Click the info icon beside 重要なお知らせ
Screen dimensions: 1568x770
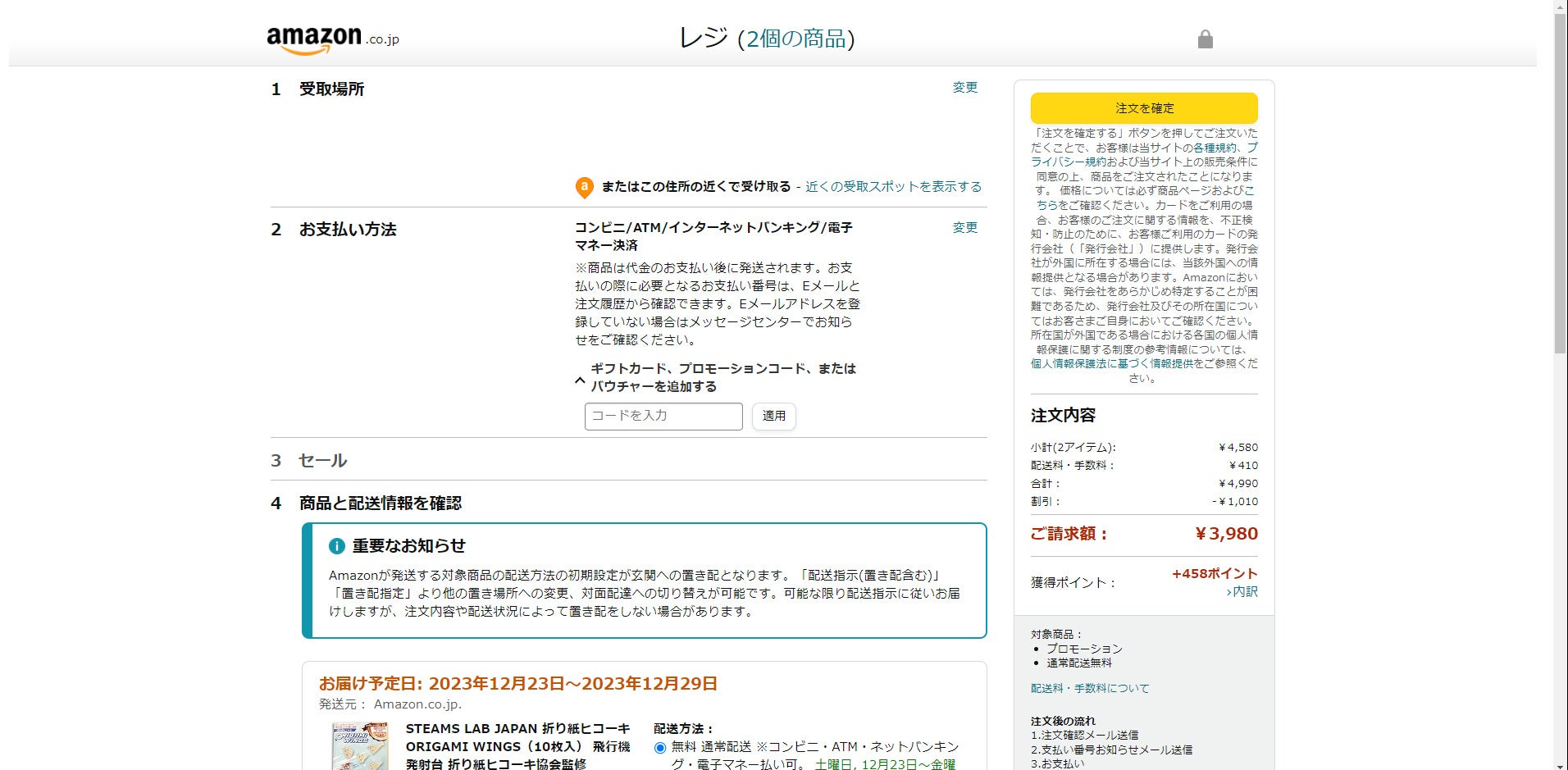[336, 546]
